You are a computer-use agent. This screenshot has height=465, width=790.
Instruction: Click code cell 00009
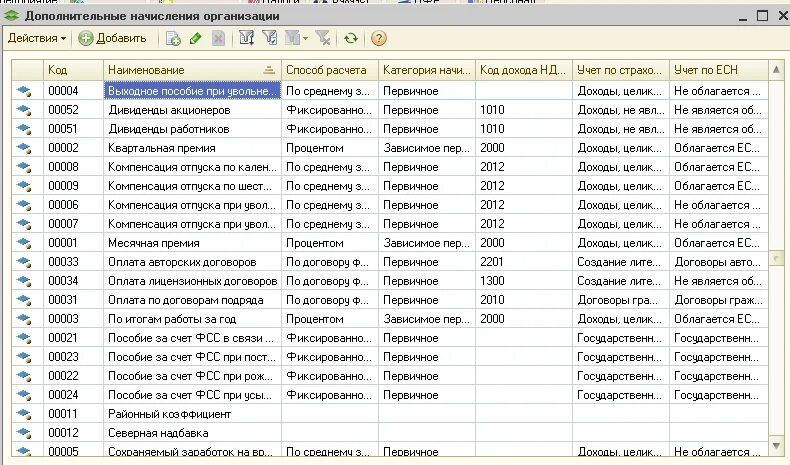73,186
